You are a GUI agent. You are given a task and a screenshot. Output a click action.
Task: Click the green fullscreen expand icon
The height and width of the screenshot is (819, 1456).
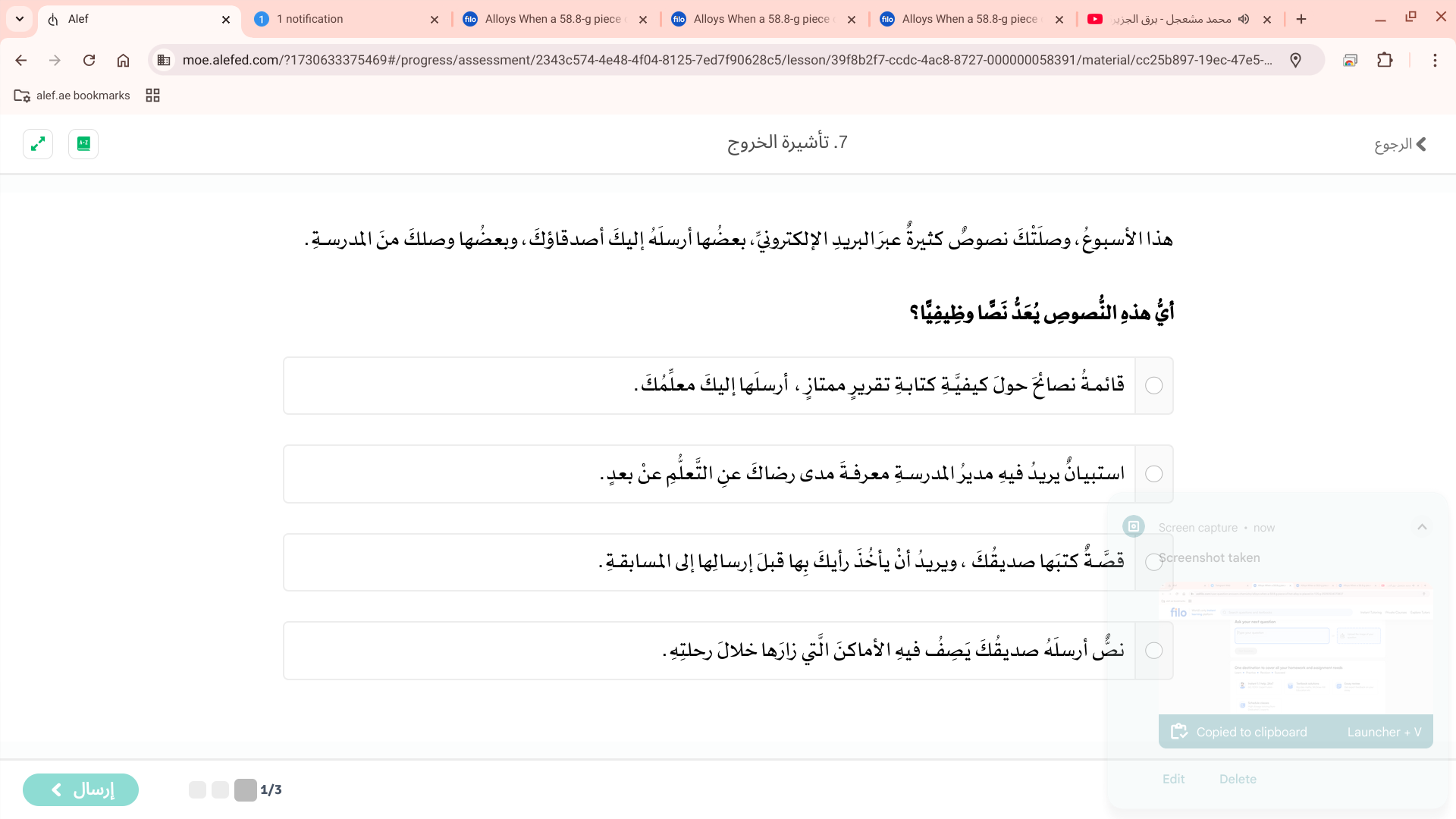tap(38, 144)
